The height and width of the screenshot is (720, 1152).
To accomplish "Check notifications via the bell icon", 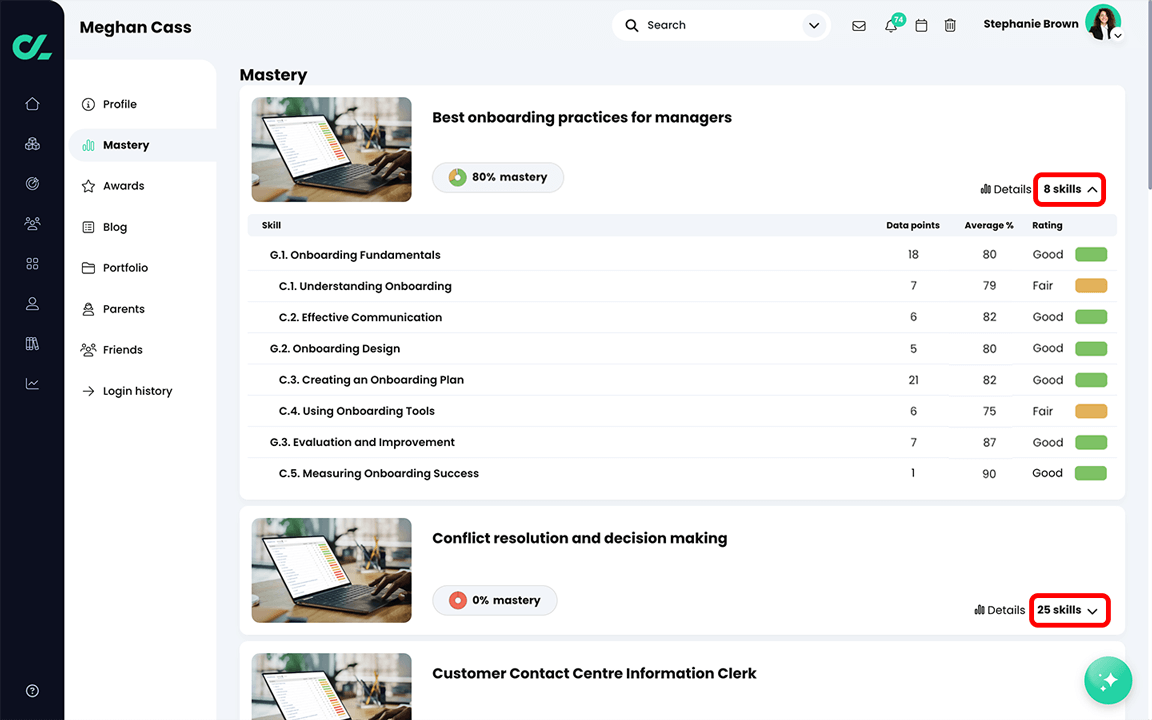I will [x=890, y=25].
